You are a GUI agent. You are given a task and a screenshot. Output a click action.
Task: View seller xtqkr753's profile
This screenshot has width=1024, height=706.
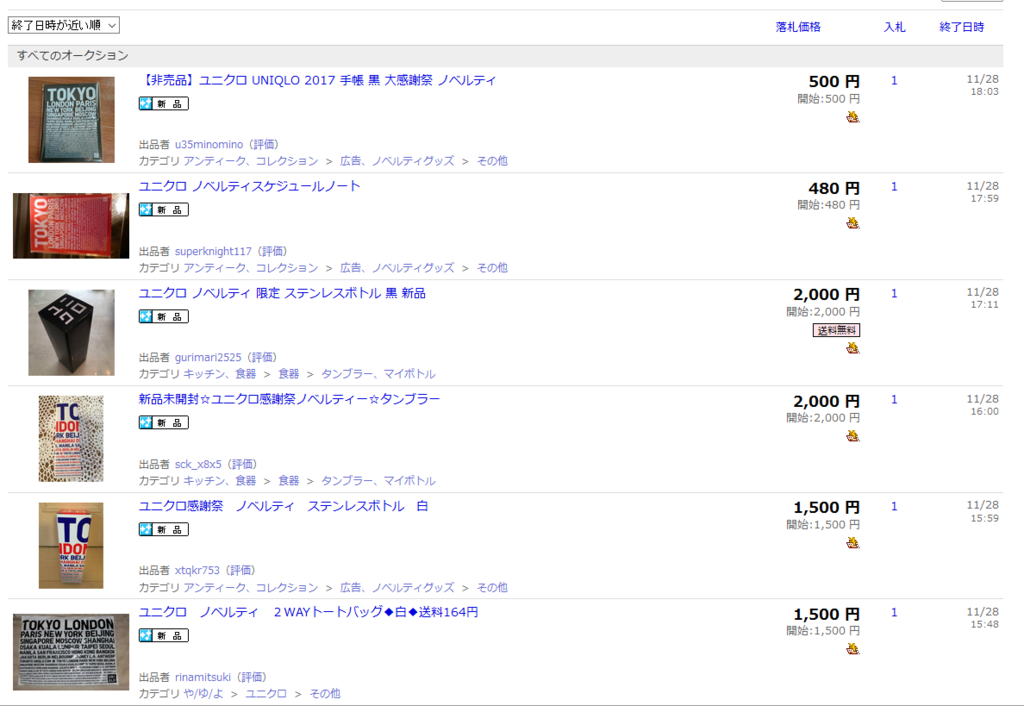click(197, 570)
